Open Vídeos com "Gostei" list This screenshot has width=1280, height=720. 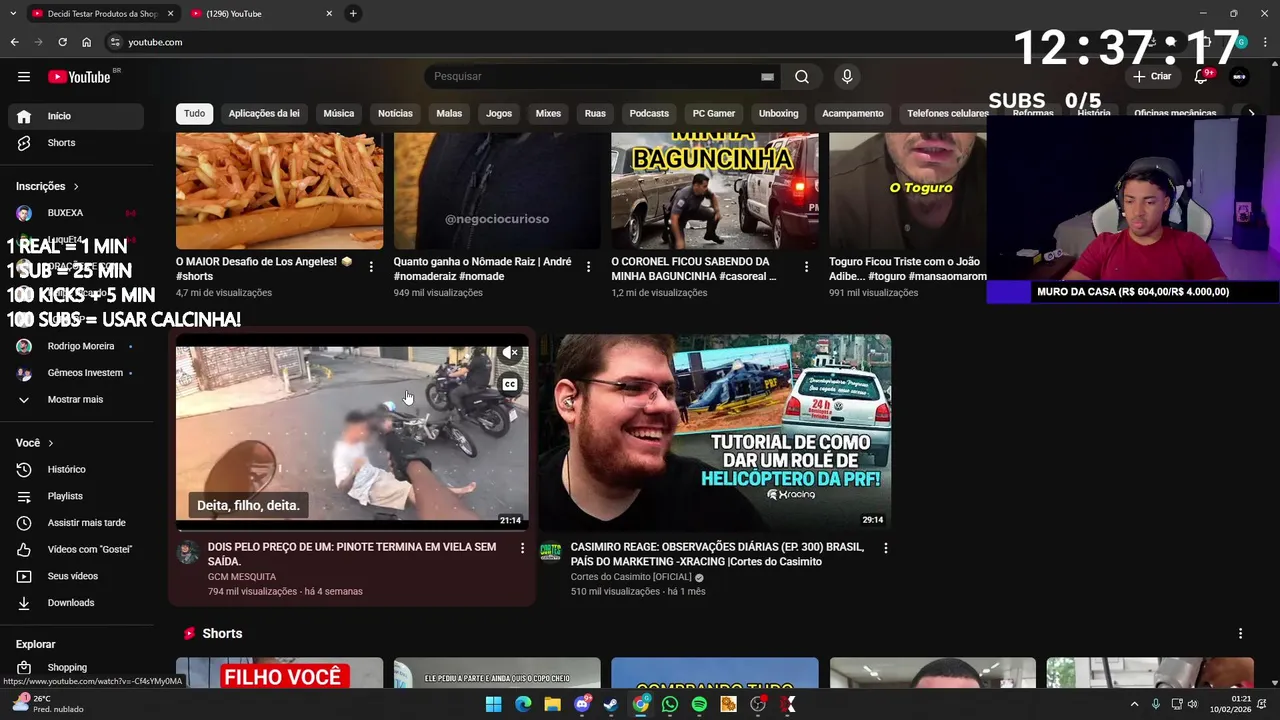(76, 549)
